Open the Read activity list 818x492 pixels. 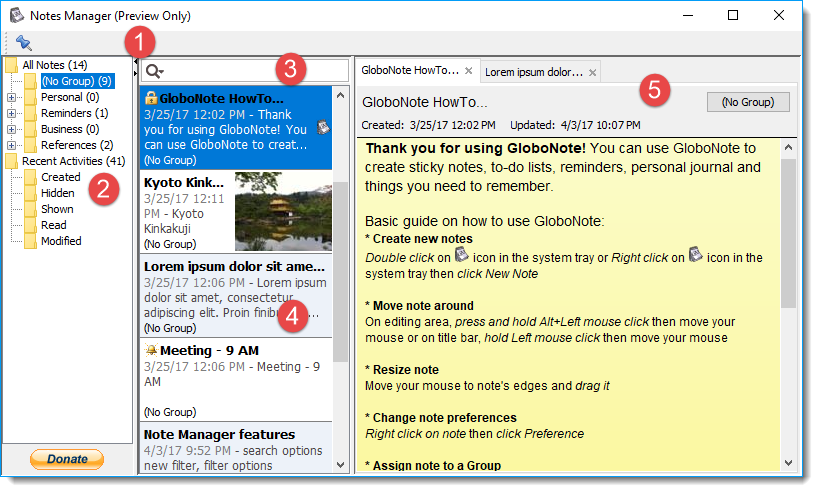(x=53, y=225)
